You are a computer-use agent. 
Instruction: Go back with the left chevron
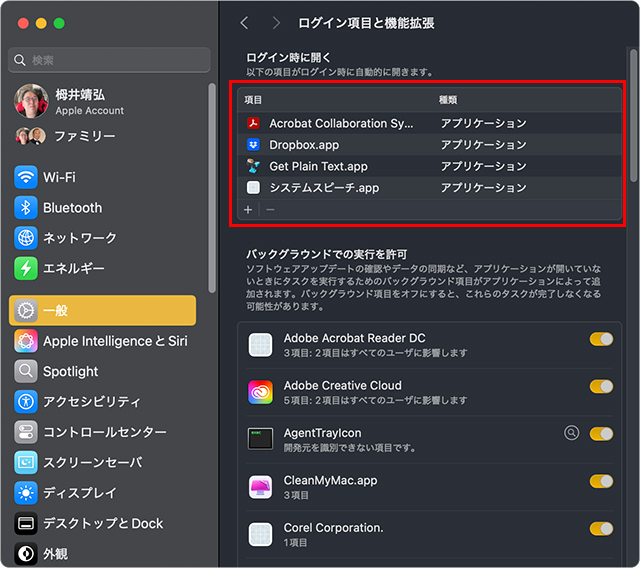point(244,23)
